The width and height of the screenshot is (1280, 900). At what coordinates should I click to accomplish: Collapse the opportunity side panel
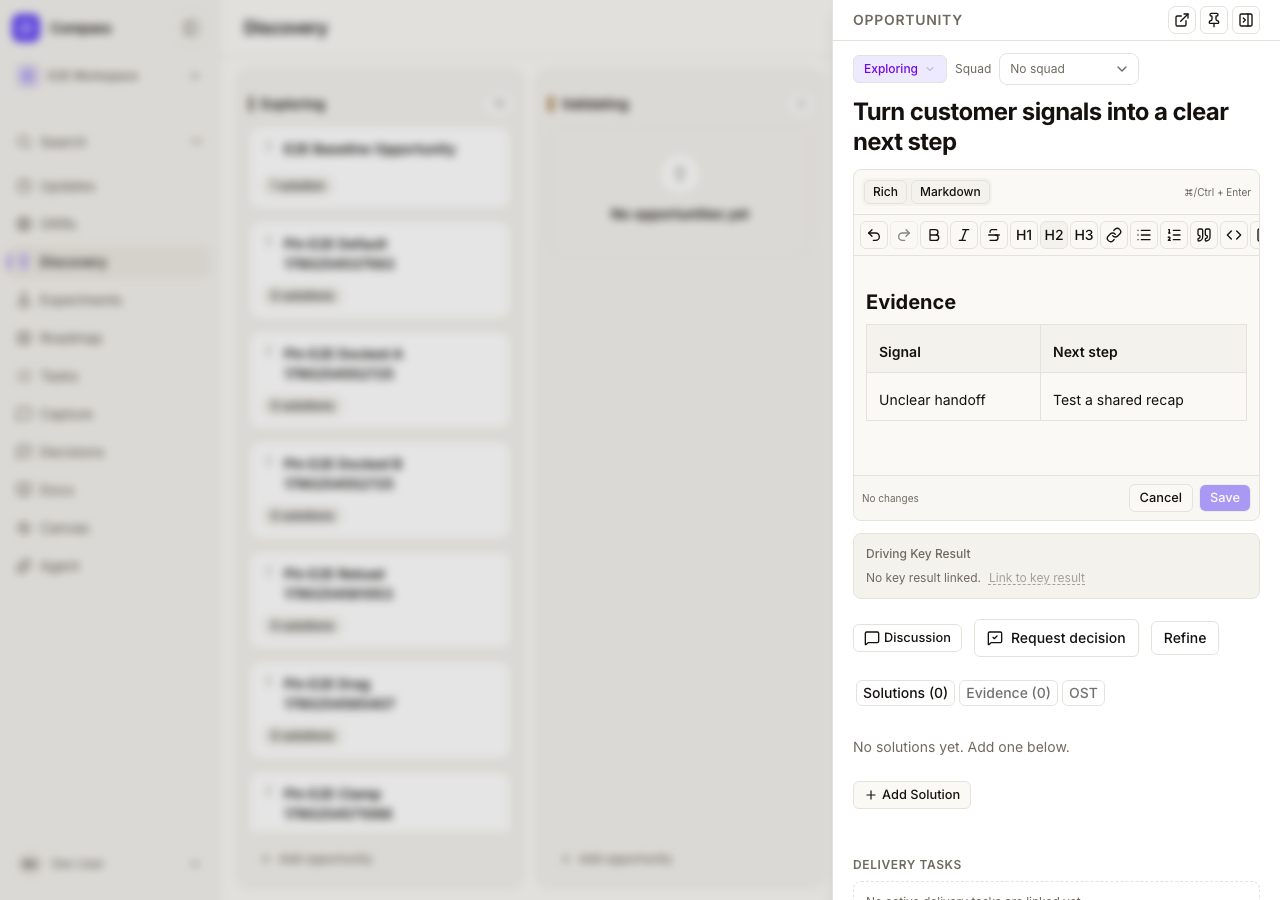click(1246, 20)
